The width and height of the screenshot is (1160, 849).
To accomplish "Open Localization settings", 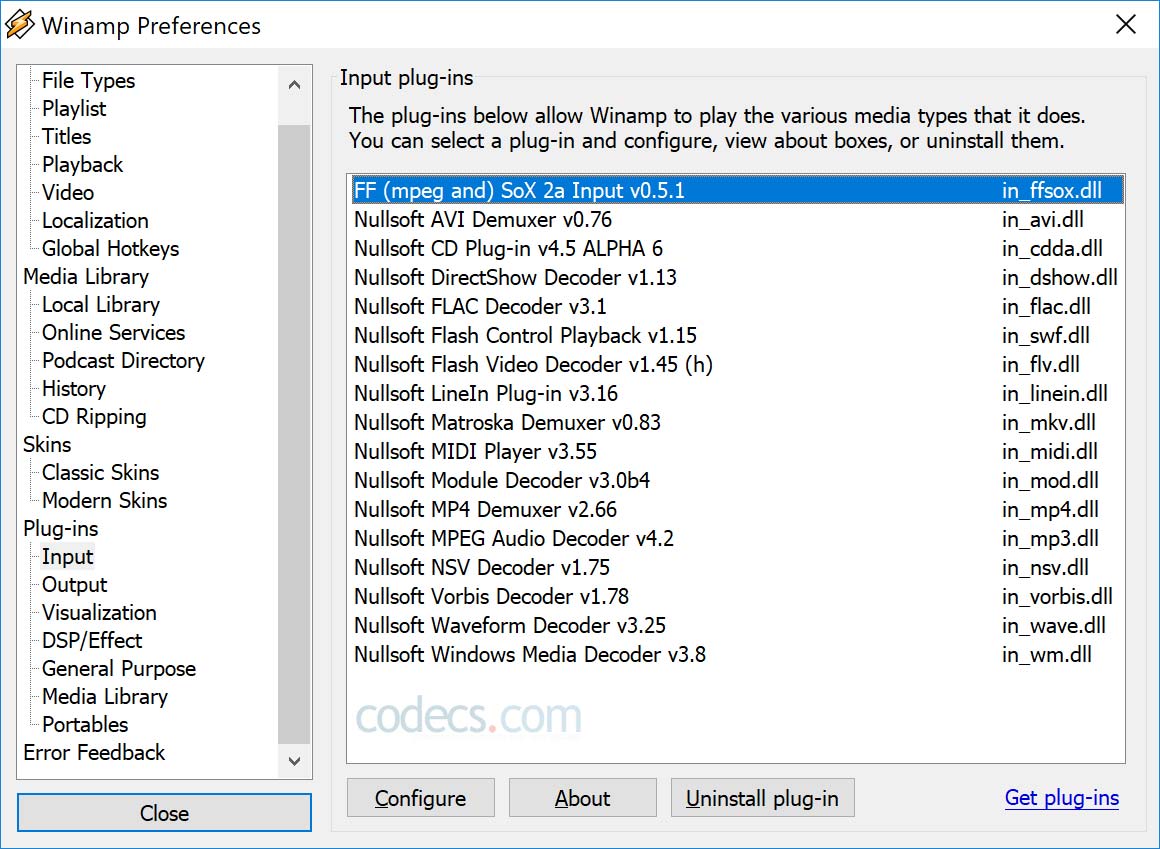I will pos(95,221).
